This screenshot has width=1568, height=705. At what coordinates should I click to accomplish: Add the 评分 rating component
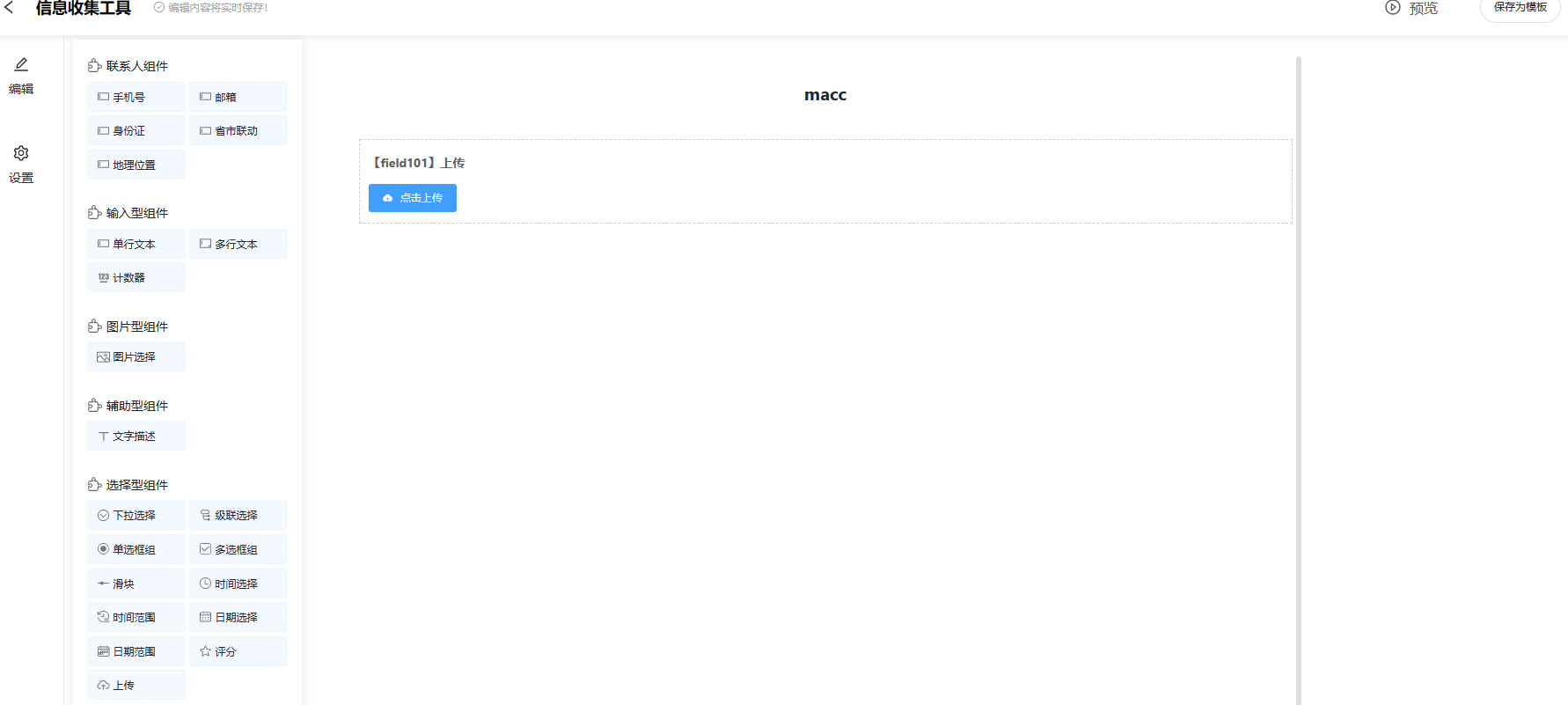point(238,651)
